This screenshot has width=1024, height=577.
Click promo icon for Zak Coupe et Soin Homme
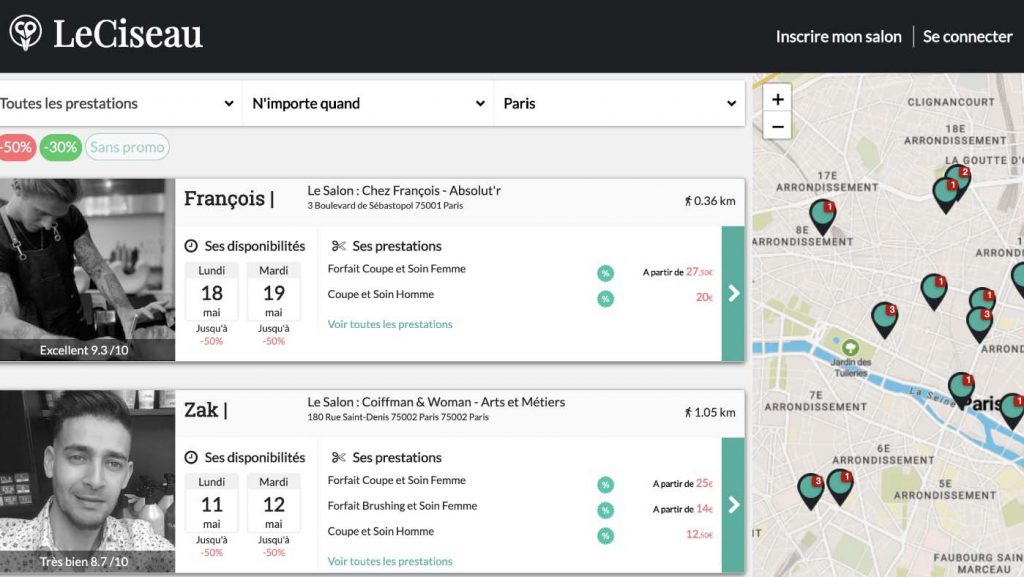(x=605, y=536)
